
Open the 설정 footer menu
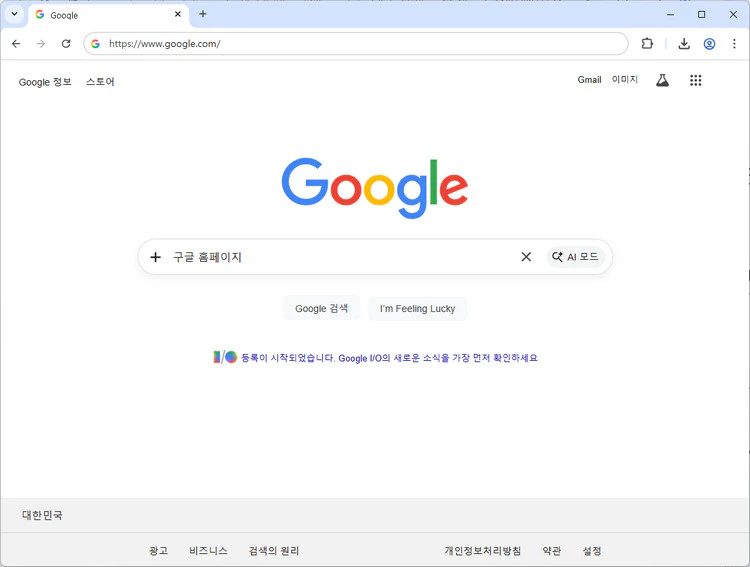coord(592,551)
